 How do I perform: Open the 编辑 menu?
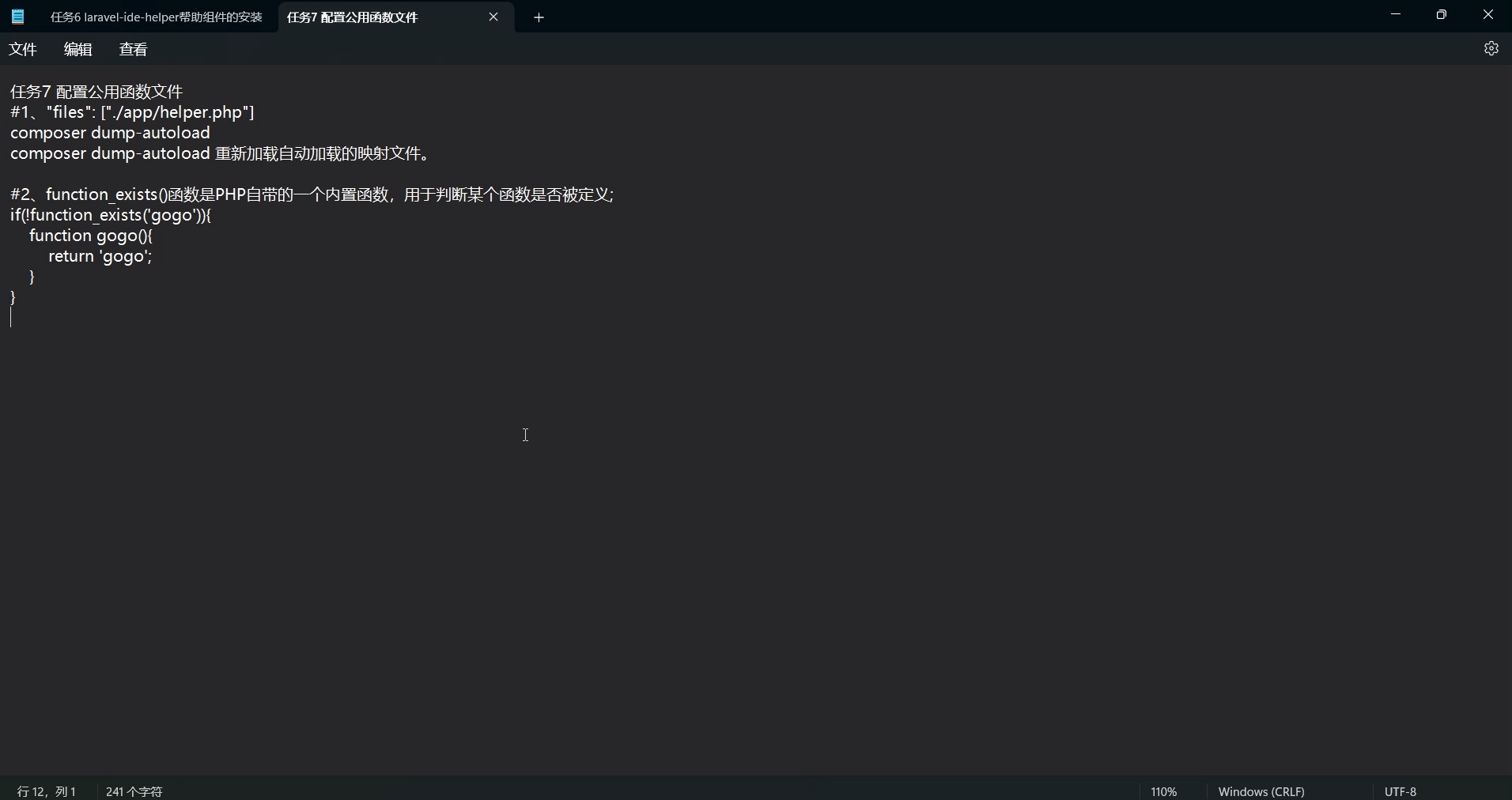click(77, 49)
